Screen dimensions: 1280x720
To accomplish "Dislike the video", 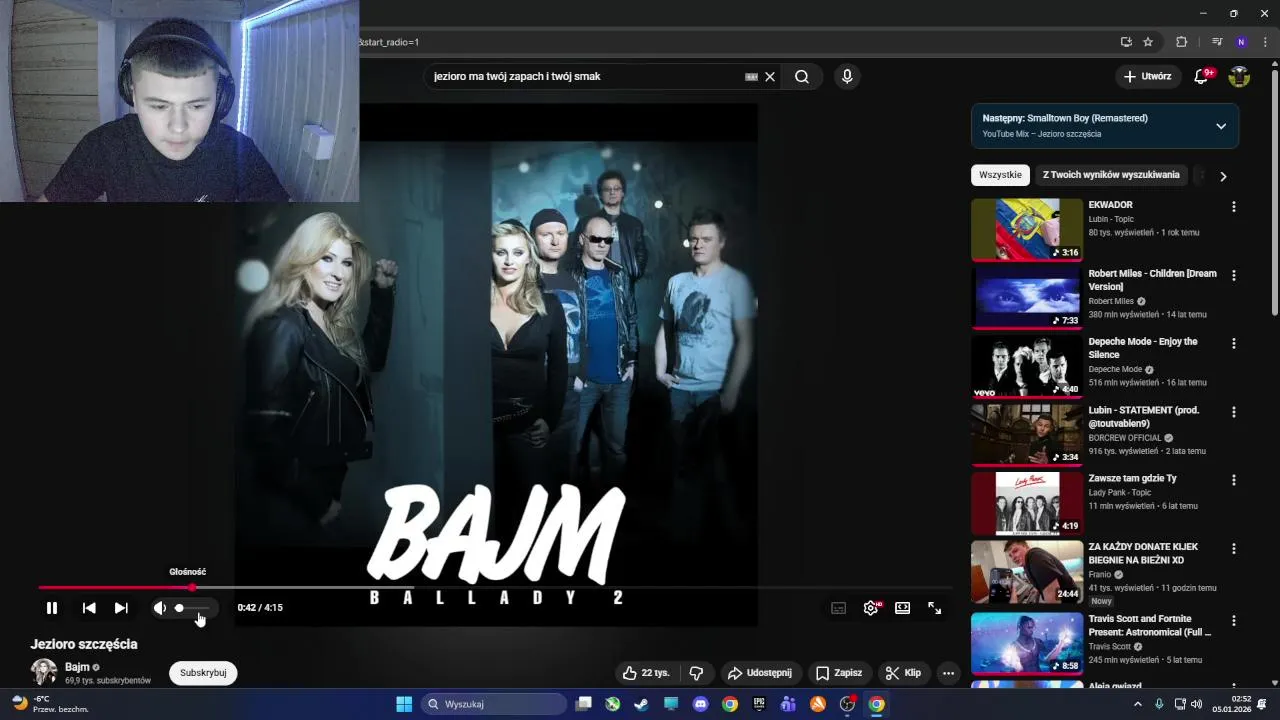I will 697,673.
